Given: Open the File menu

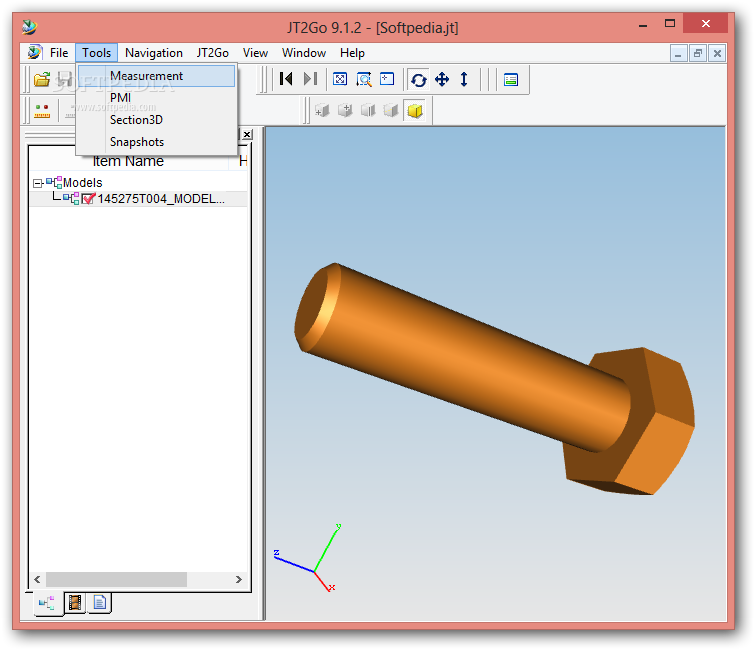Looking at the screenshot, I should pos(59,52).
